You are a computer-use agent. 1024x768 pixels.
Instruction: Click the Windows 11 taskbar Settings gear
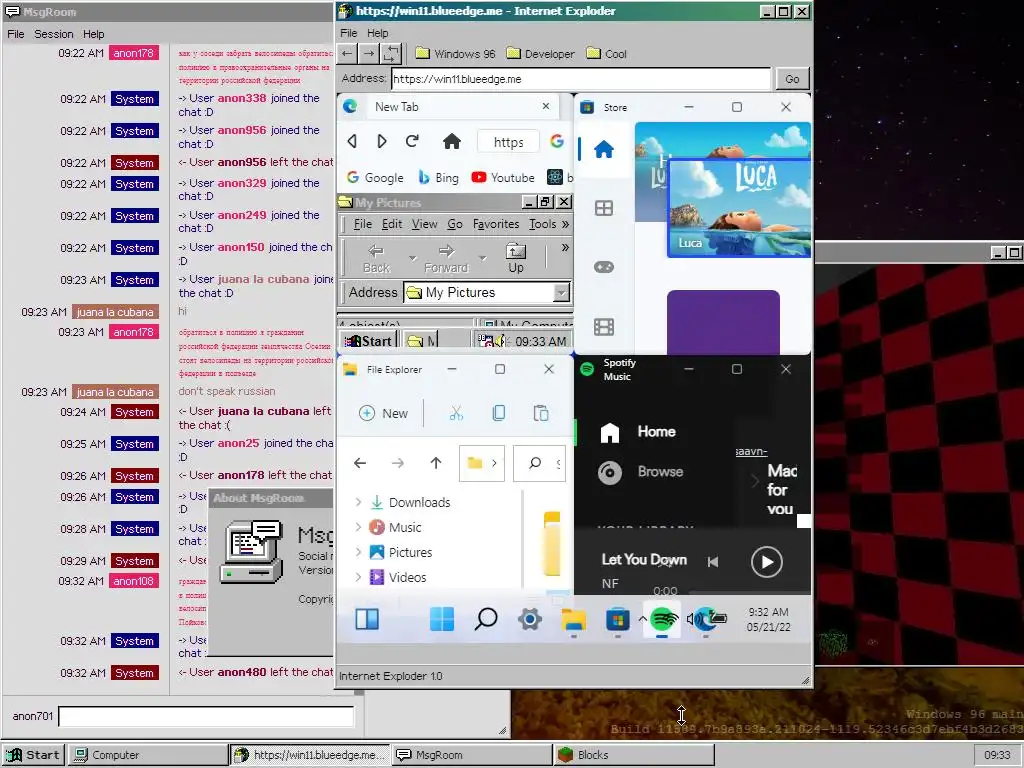click(530, 618)
